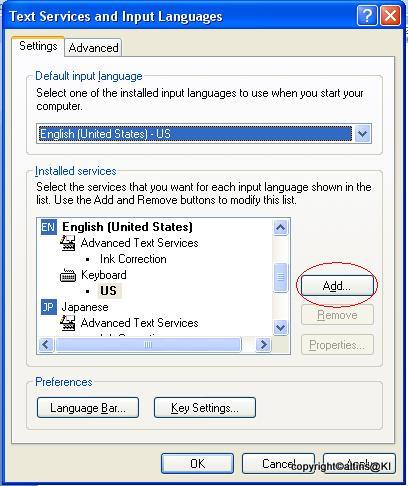Screen dimensions: 408x486
Task: Open Language Bar... preferences
Action: click(x=88, y=408)
